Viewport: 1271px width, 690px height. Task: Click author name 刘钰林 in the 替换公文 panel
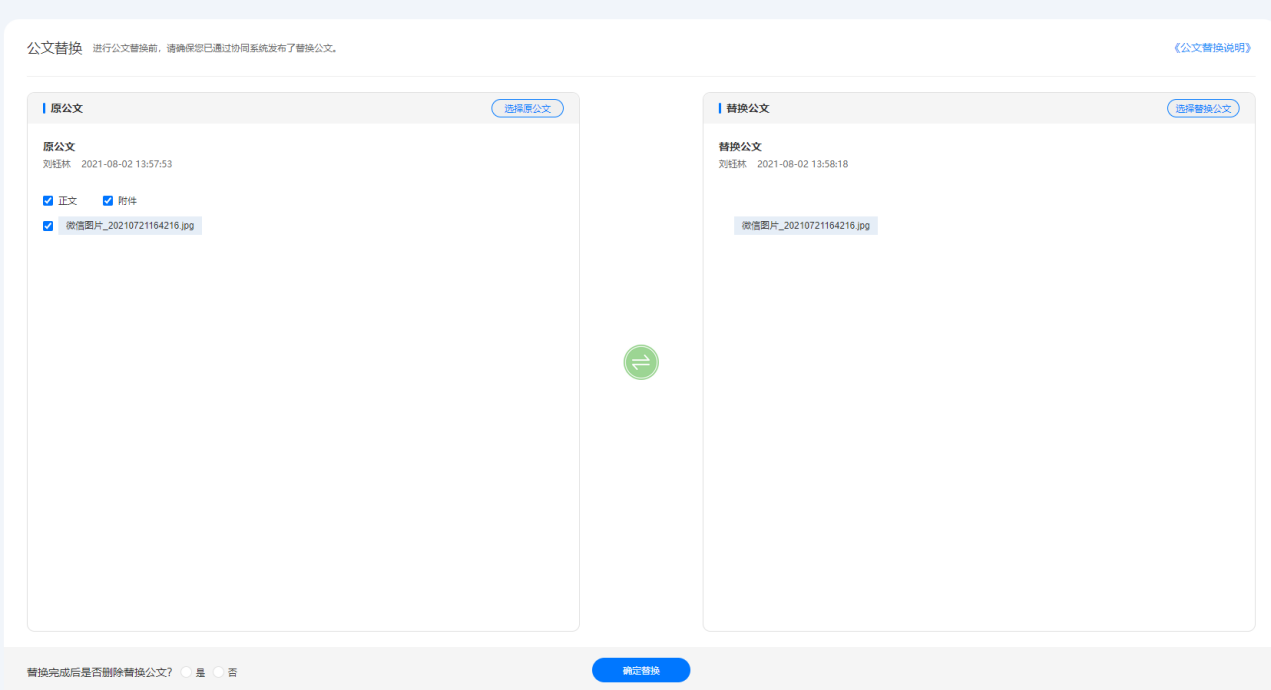pos(733,164)
